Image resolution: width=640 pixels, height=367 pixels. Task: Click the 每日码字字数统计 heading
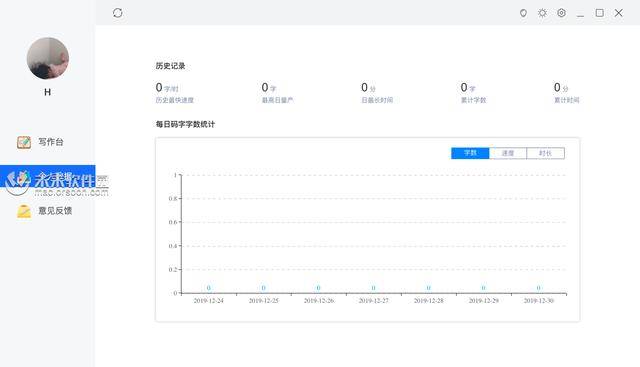coord(185,124)
